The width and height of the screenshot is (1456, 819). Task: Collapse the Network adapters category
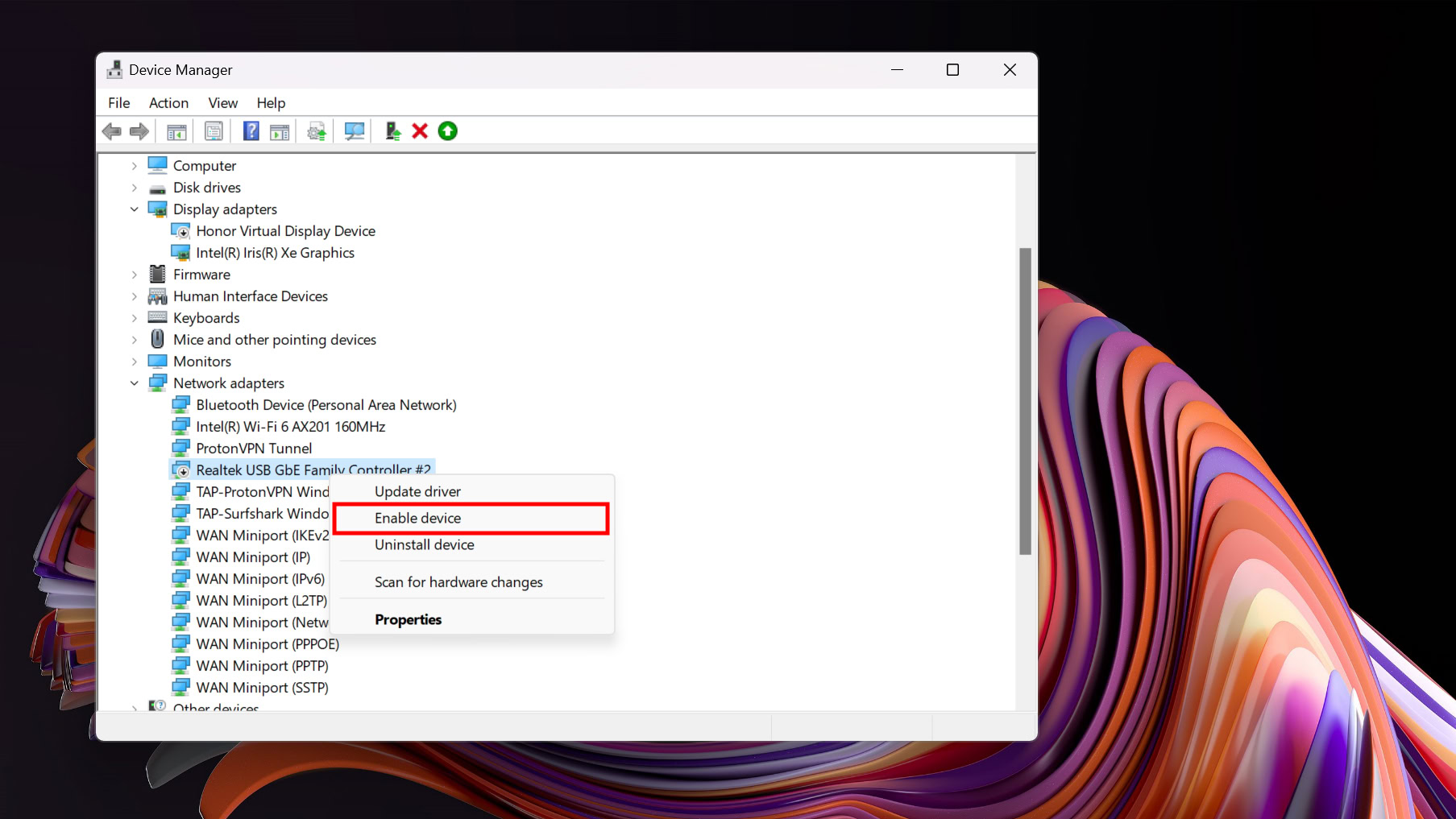click(135, 383)
